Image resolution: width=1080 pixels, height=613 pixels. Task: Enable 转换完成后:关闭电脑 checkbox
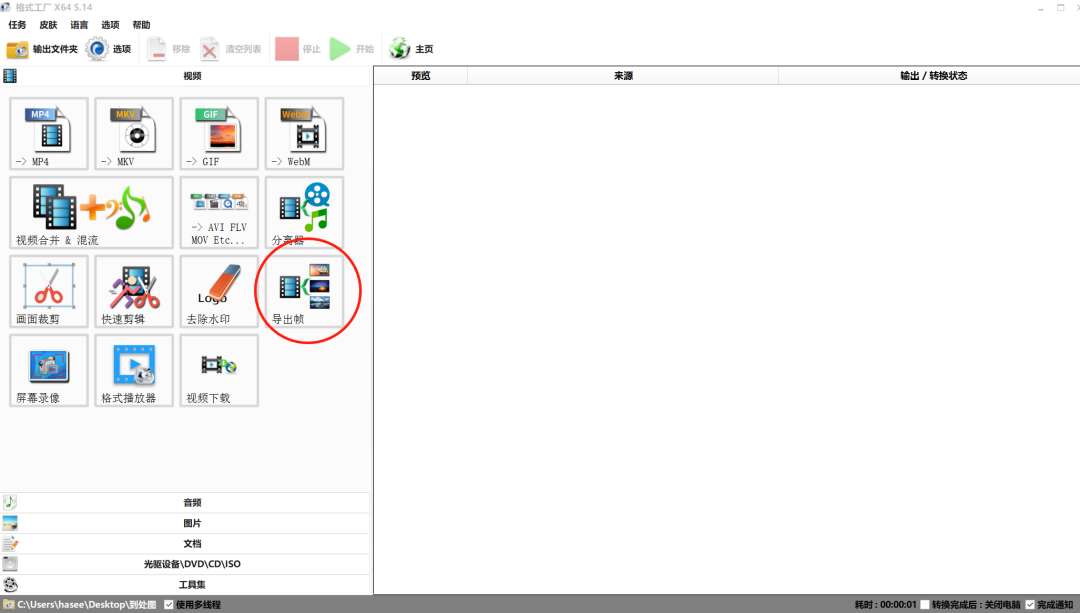tap(925, 605)
